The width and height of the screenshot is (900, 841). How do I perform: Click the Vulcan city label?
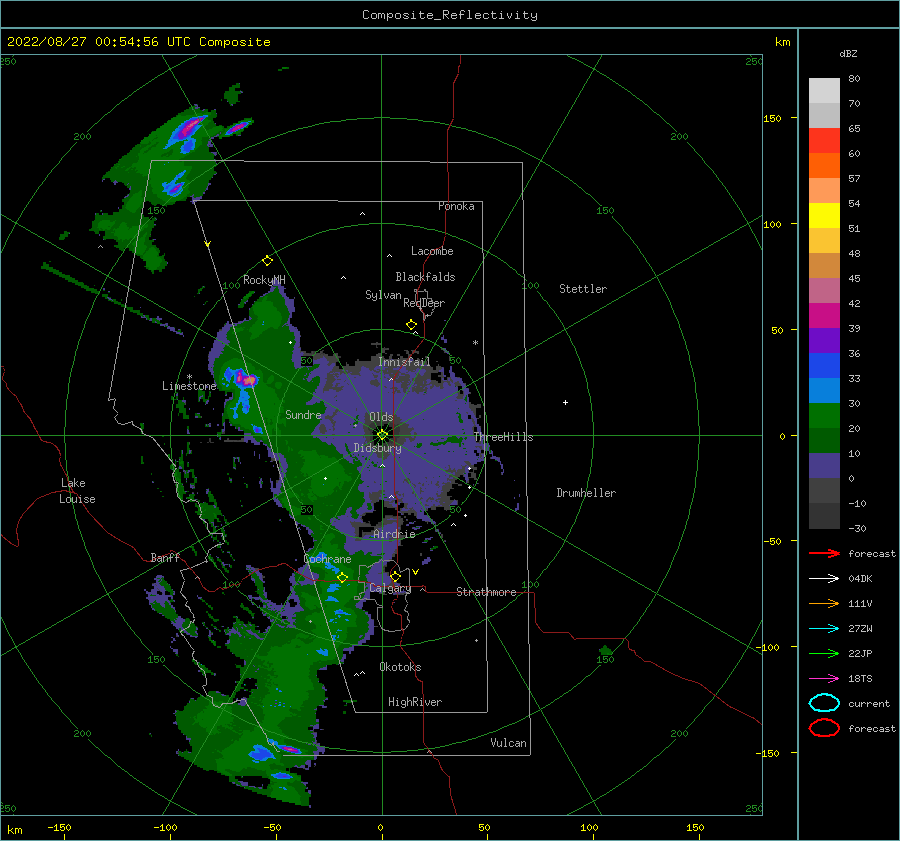(x=508, y=743)
